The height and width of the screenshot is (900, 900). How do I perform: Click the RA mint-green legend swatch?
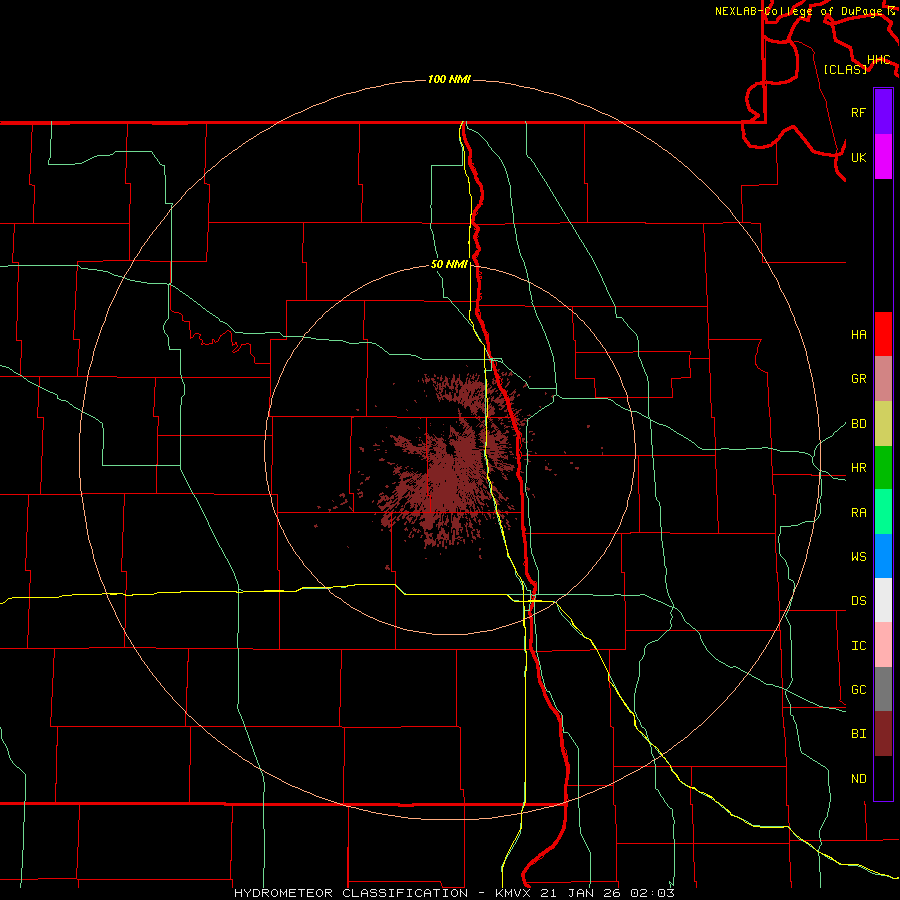[x=883, y=512]
